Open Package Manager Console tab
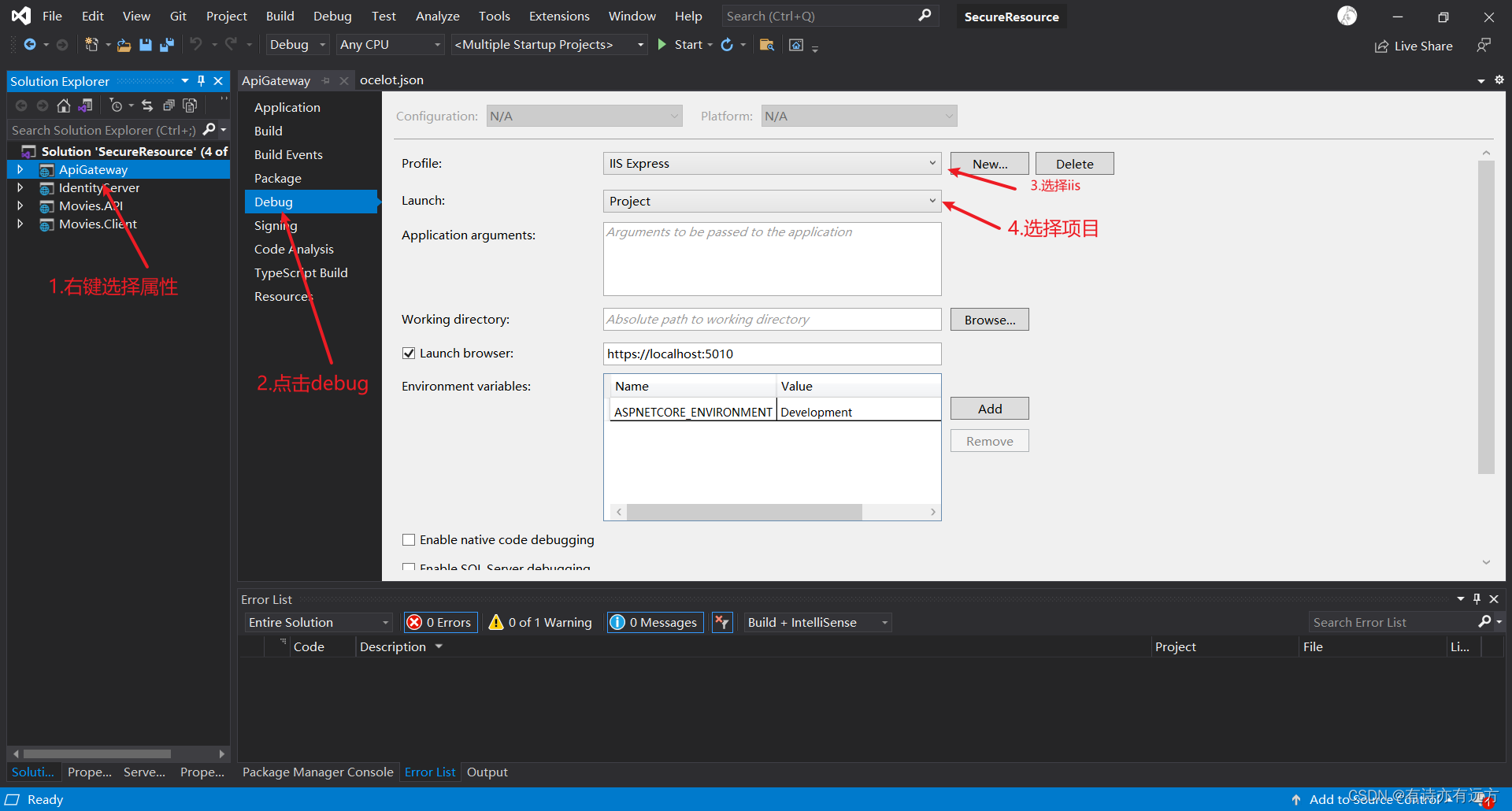 [317, 772]
